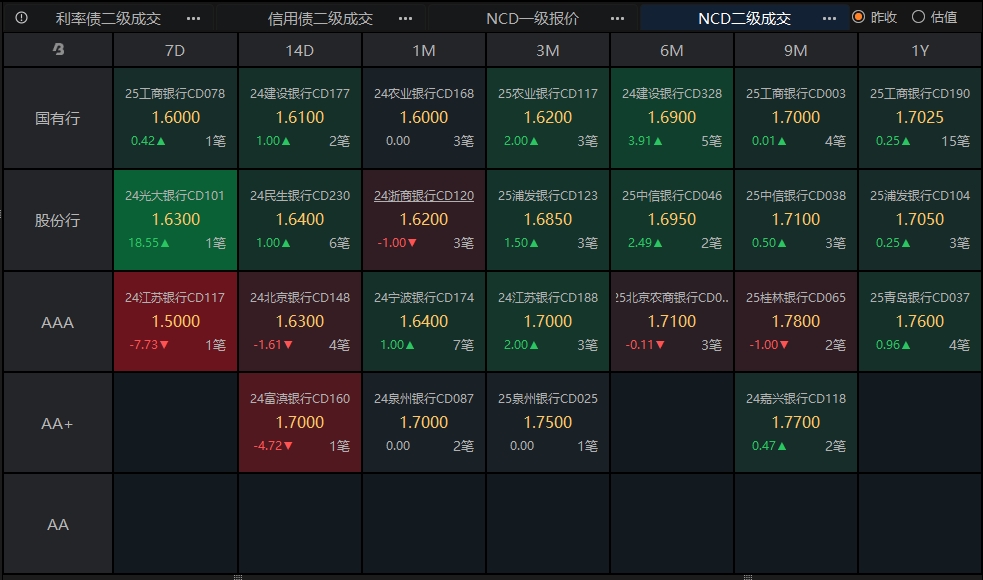Open the more menu for 信用债二级成交
Image resolution: width=983 pixels, height=580 pixels.
point(406,19)
